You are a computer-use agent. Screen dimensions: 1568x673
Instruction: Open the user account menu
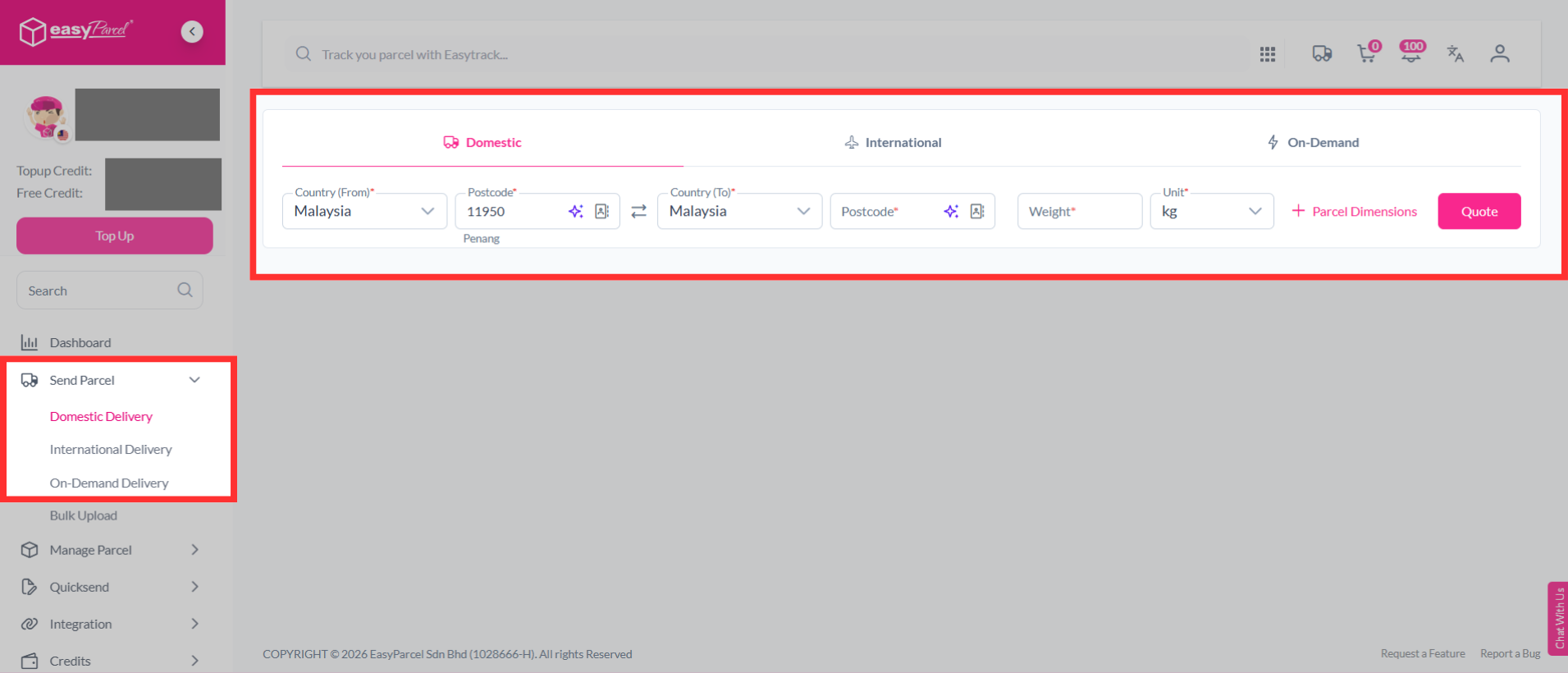coord(1500,54)
